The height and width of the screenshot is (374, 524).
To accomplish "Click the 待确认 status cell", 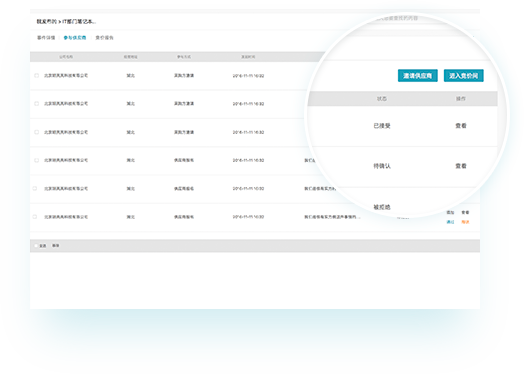I will [382, 166].
